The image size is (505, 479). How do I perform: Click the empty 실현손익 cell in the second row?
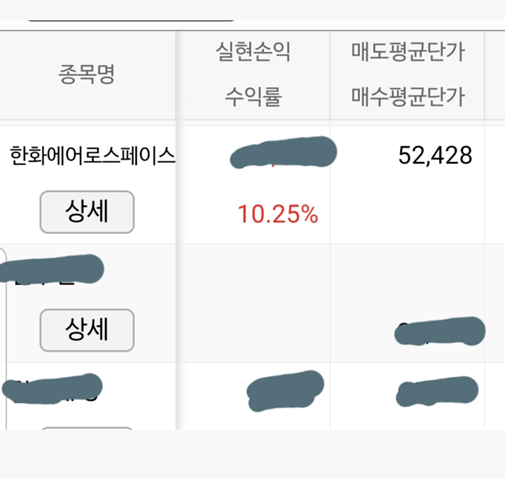coord(253,303)
